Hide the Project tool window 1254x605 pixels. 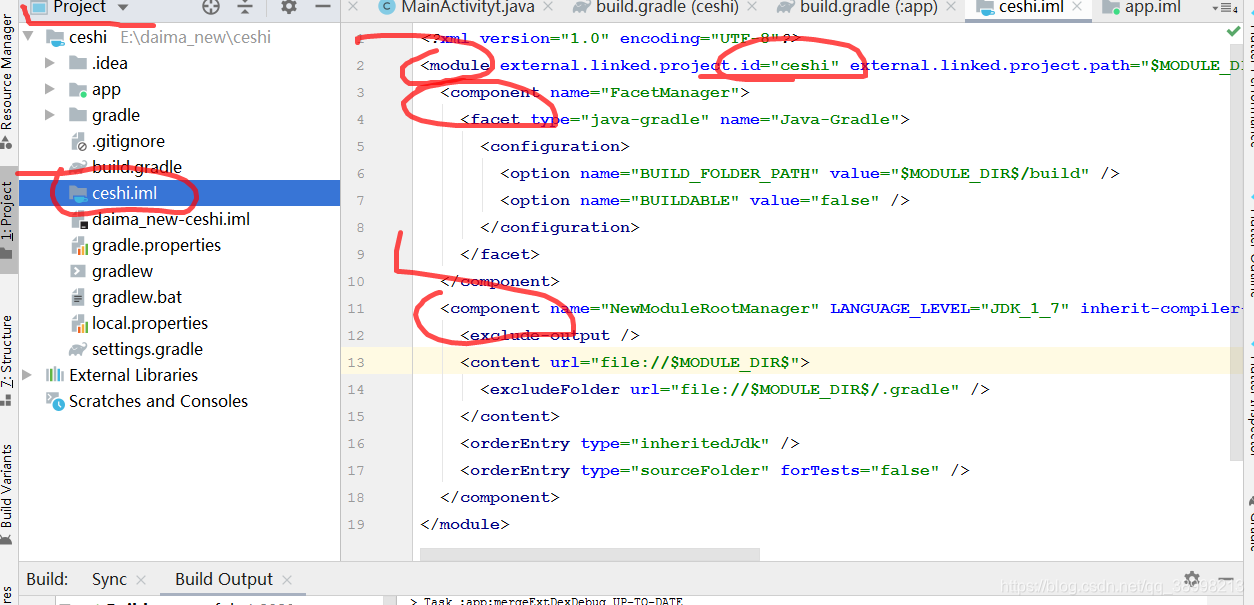(x=322, y=7)
